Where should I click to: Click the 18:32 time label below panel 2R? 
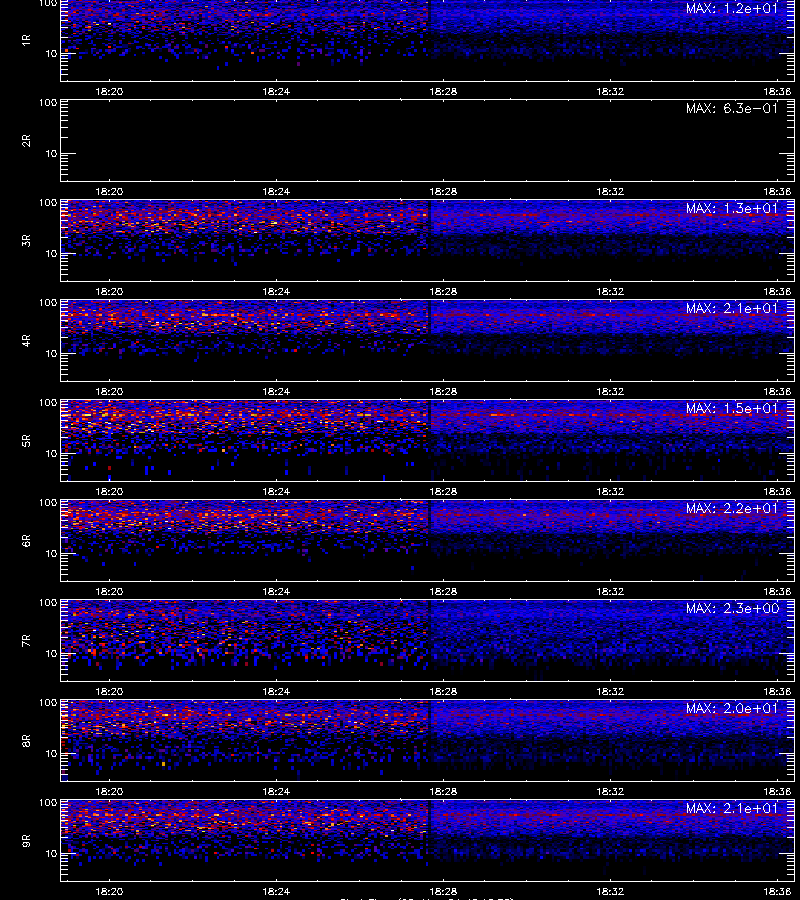[610, 192]
